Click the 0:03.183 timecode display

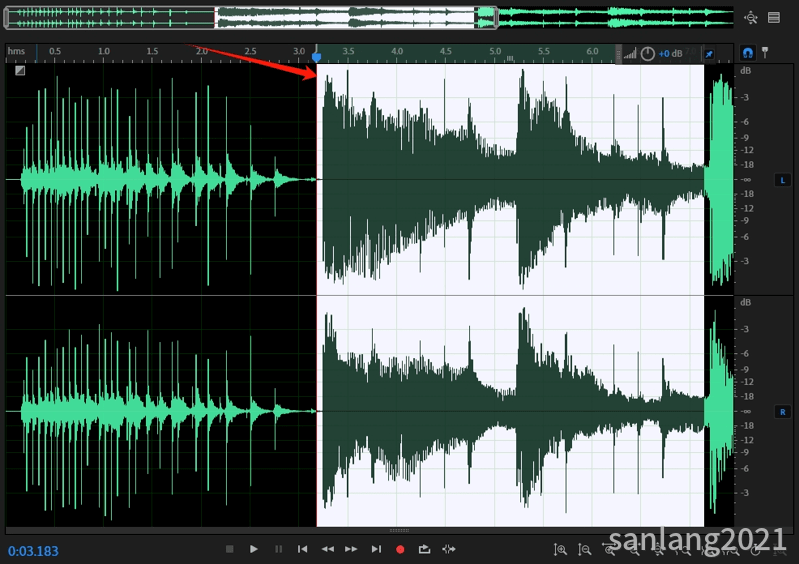33,551
